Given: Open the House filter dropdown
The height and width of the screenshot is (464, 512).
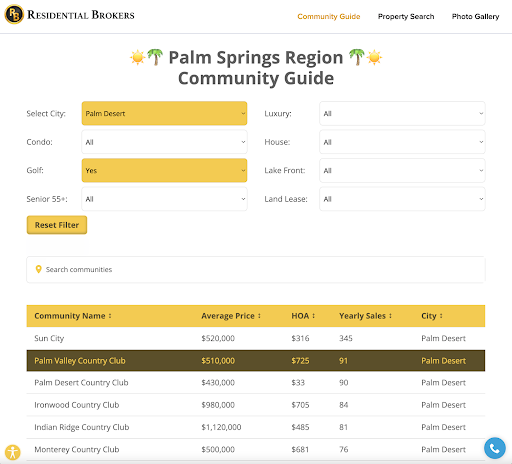Looking at the screenshot, I should (402, 142).
